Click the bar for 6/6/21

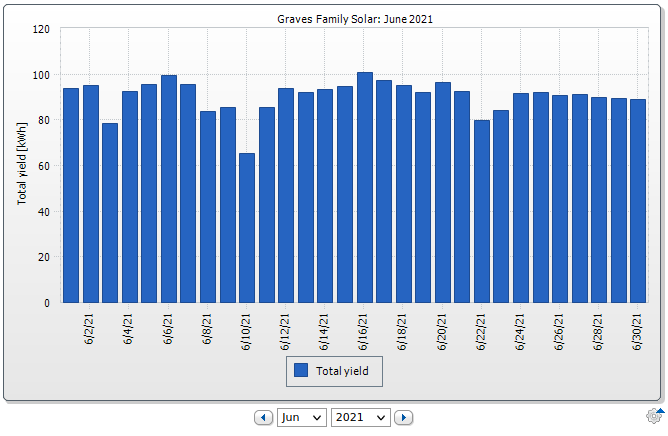[x=169, y=189]
